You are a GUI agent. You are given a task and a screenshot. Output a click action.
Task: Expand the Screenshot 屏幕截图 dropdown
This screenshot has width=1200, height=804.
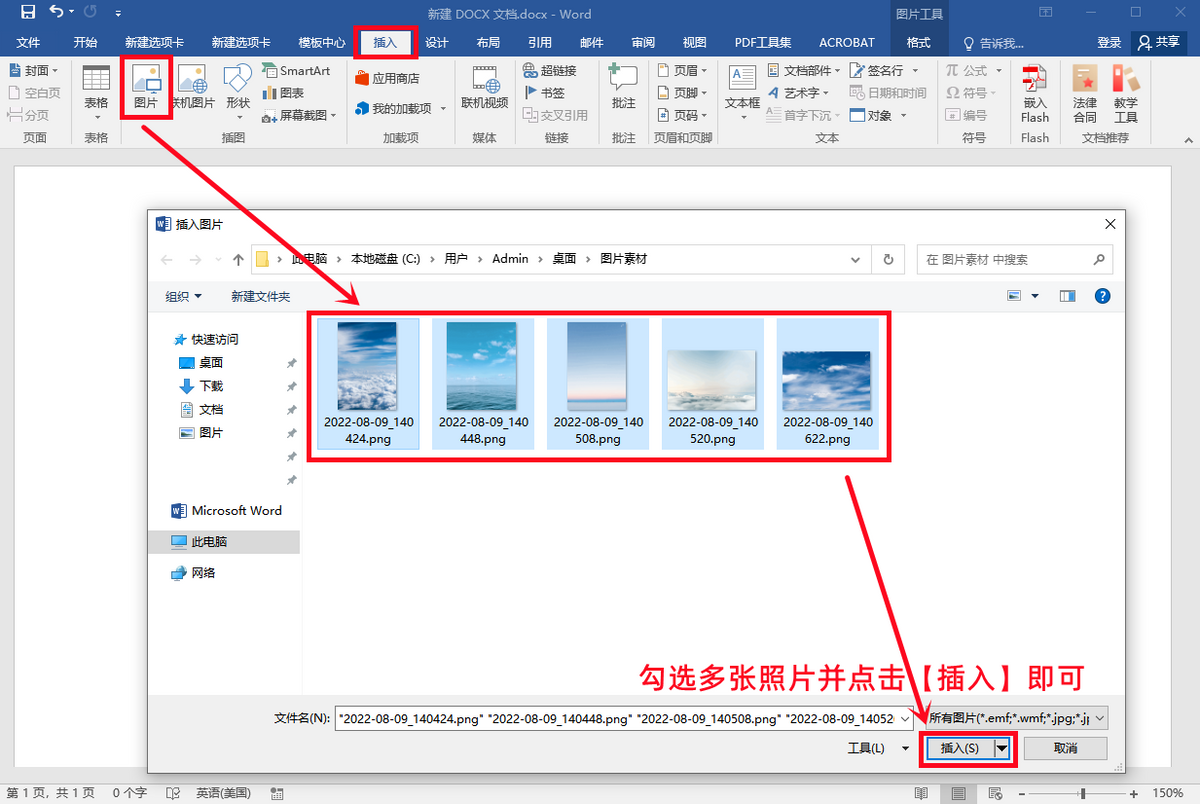(299, 116)
